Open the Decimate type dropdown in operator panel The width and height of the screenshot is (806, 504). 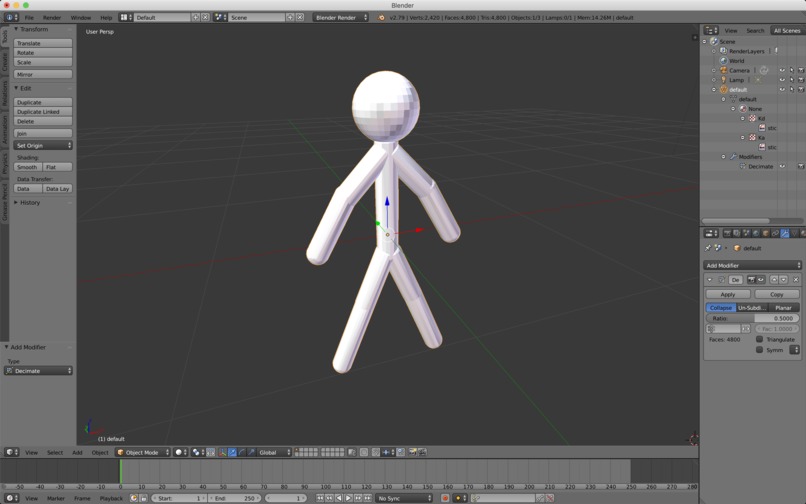[x=38, y=371]
